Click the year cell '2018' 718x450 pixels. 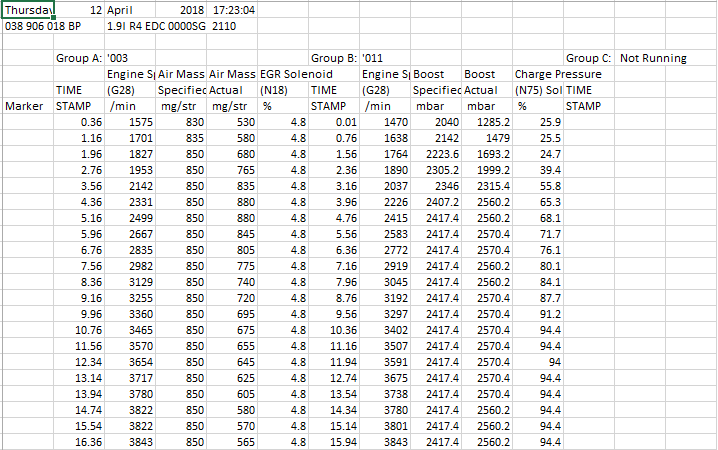(x=181, y=10)
